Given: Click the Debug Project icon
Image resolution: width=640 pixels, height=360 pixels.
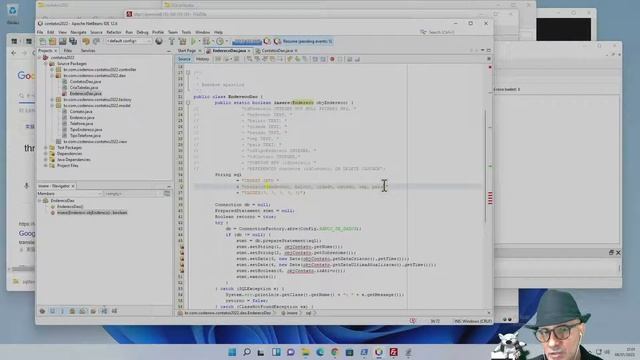Looking at the screenshot, I should [x=206, y=41].
